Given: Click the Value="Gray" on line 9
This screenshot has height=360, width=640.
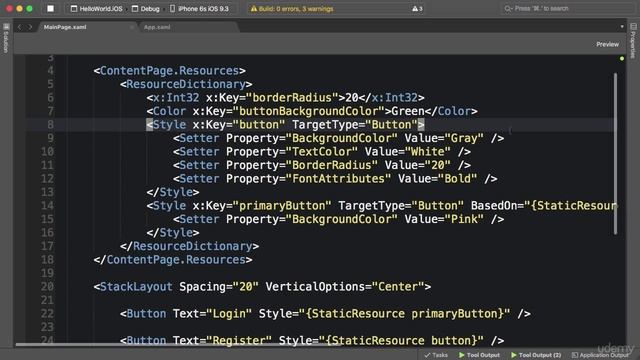Looking at the screenshot, I should click(444, 138).
